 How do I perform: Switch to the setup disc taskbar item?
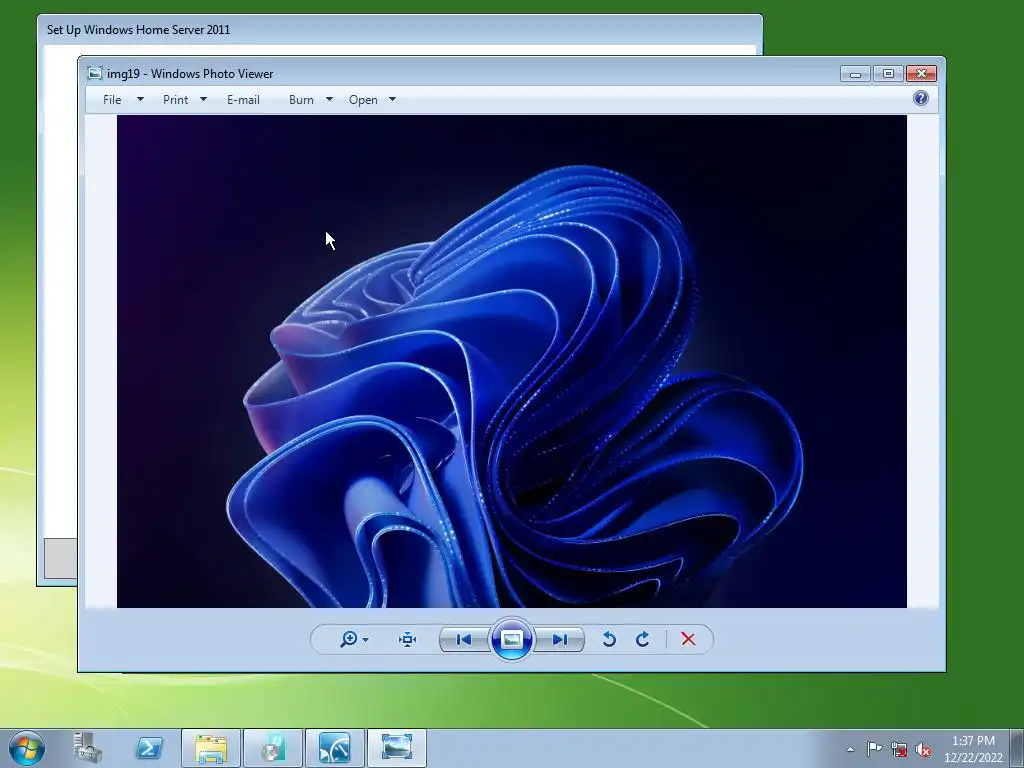[x=273, y=748]
